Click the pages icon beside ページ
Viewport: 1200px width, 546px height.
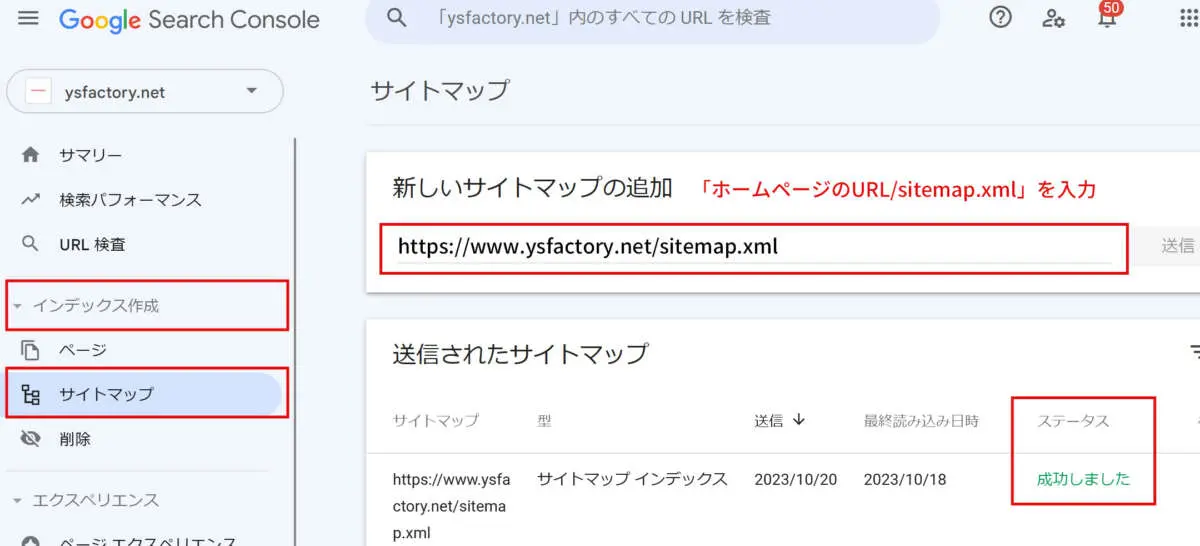(30, 350)
